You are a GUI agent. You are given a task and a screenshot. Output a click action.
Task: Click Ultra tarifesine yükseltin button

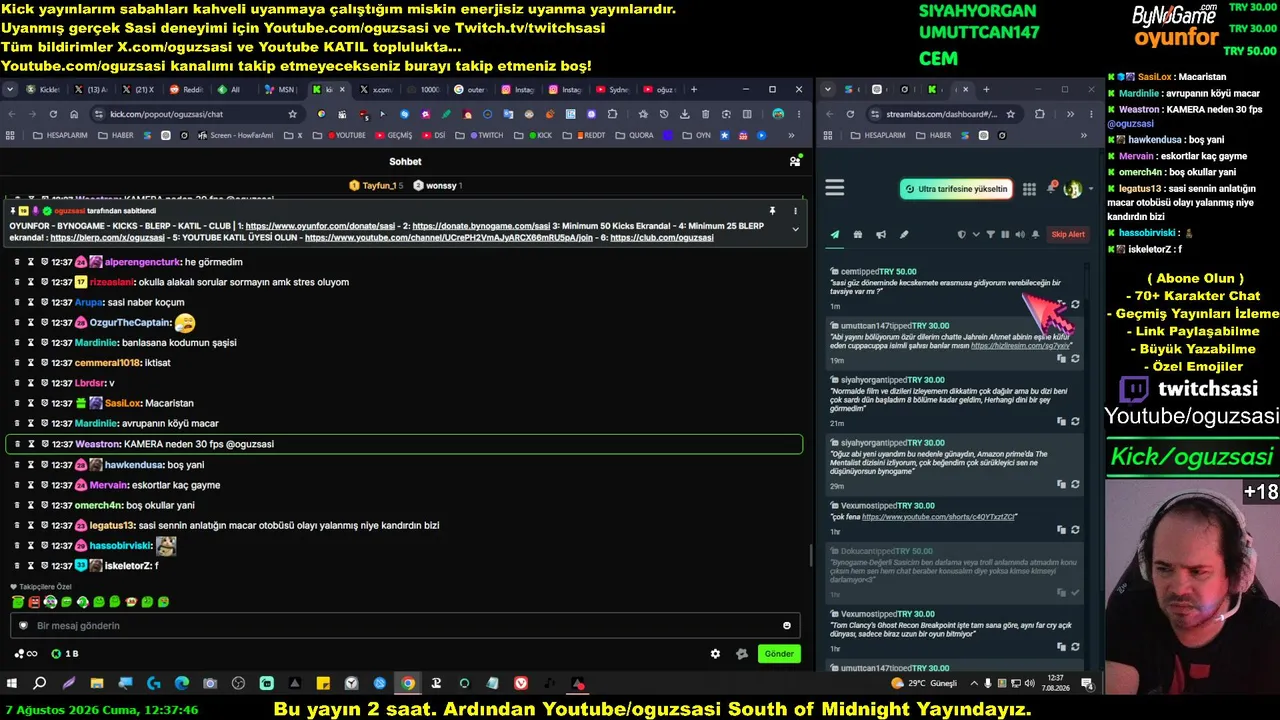click(x=956, y=189)
